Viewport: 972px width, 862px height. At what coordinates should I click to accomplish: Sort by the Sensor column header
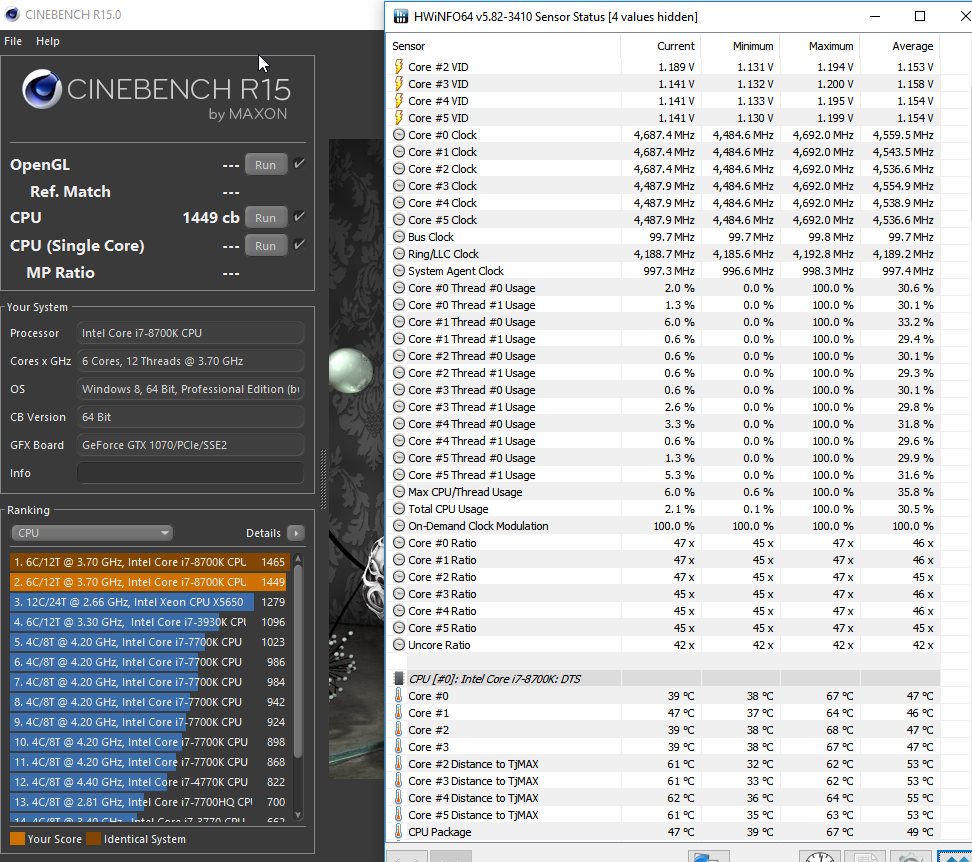(x=505, y=46)
